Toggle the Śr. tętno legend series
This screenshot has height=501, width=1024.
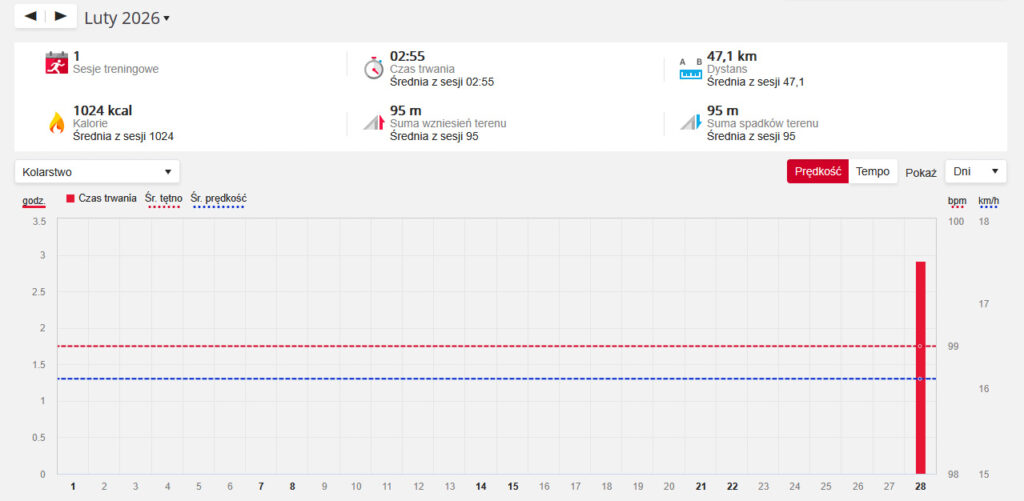pyautogui.click(x=164, y=198)
